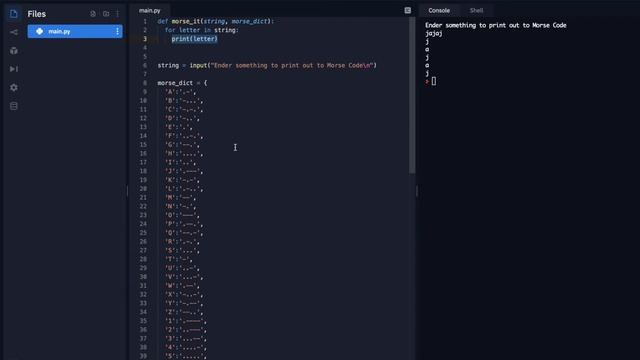Click the '4' dictionary entry on line 38

(x=186, y=347)
